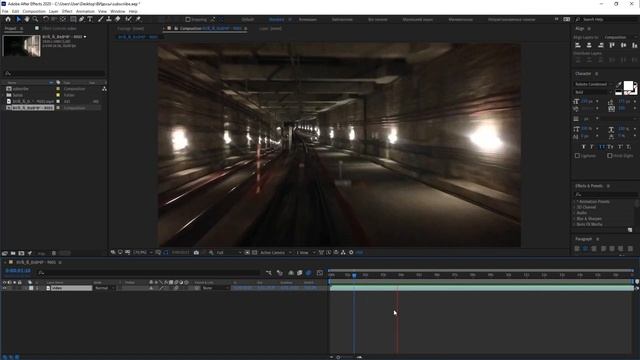Image resolution: width=640 pixels, height=360 pixels.
Task: Toggle Faux Bold text style button
Action: (x=583, y=147)
